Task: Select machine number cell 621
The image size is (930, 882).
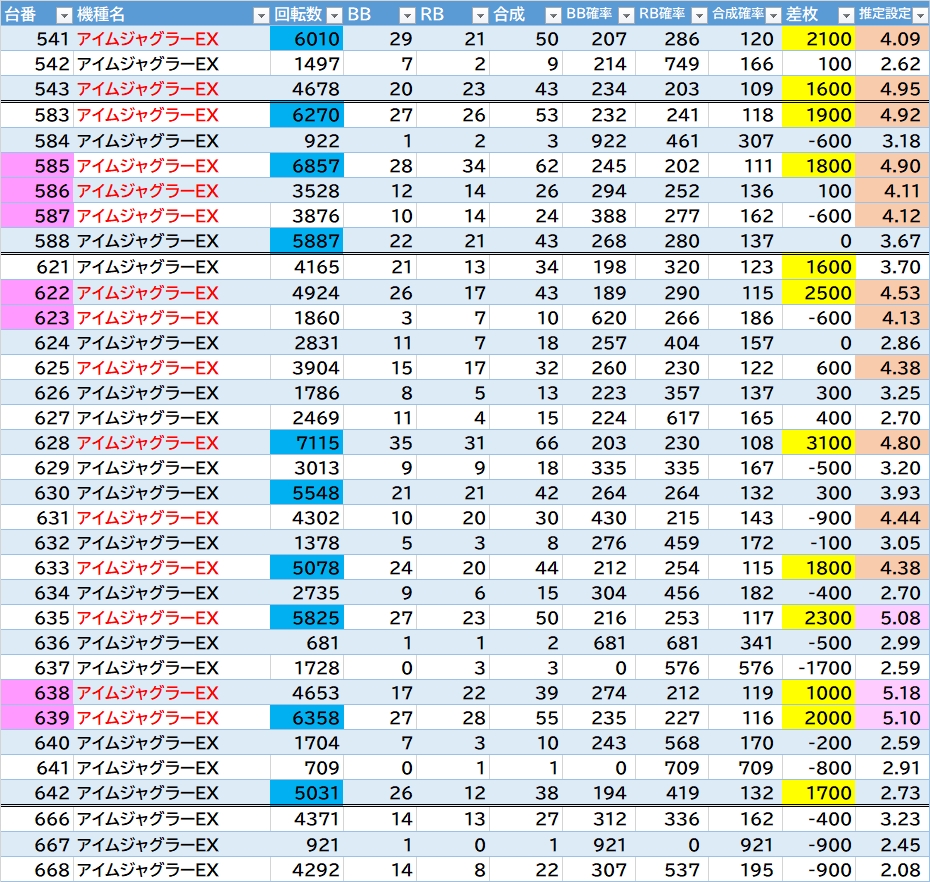Action: 37,267
